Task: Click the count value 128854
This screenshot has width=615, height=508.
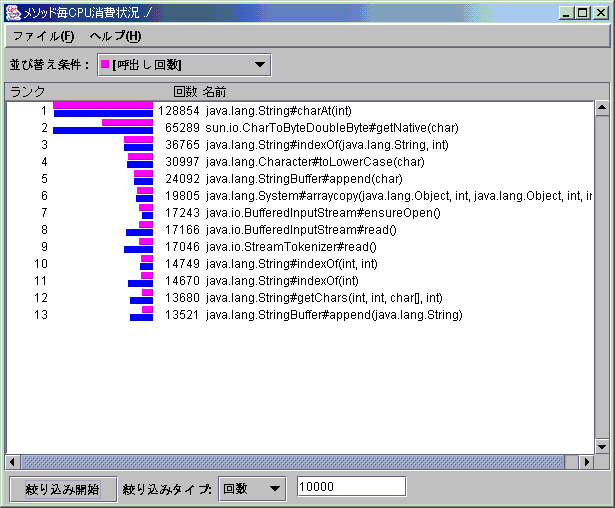Action: pos(178,111)
